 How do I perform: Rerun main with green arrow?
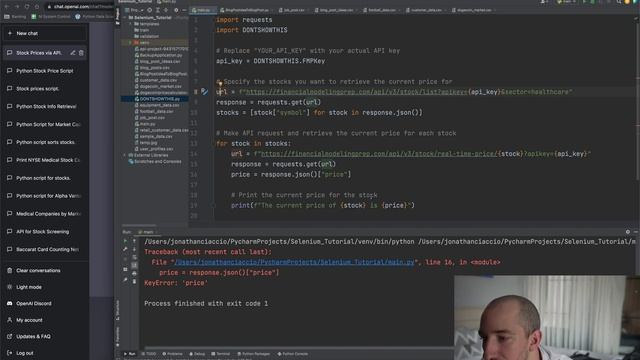coord(125,241)
